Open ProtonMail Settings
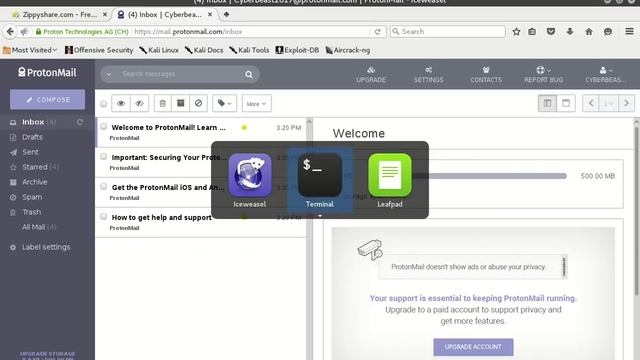Viewport: 640px width, 360px height. (428, 75)
